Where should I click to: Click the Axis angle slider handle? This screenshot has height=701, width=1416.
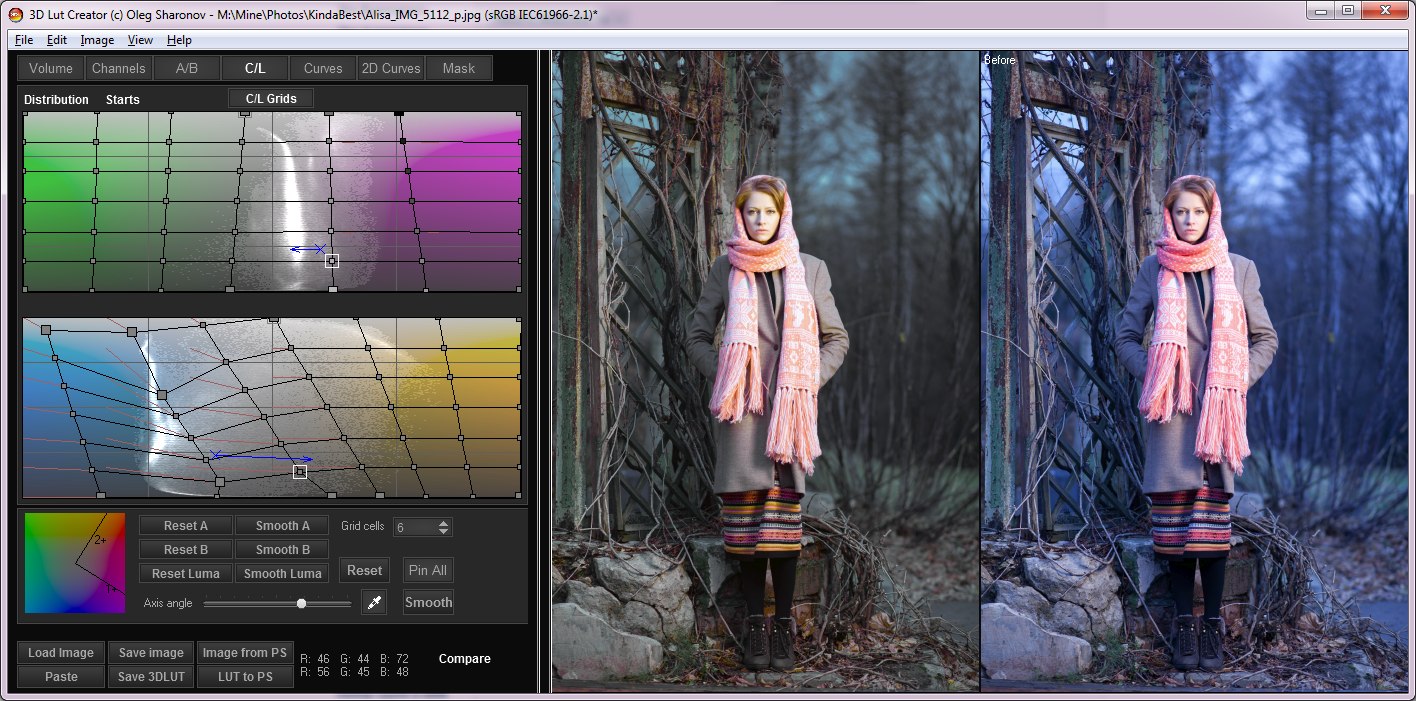[x=301, y=603]
